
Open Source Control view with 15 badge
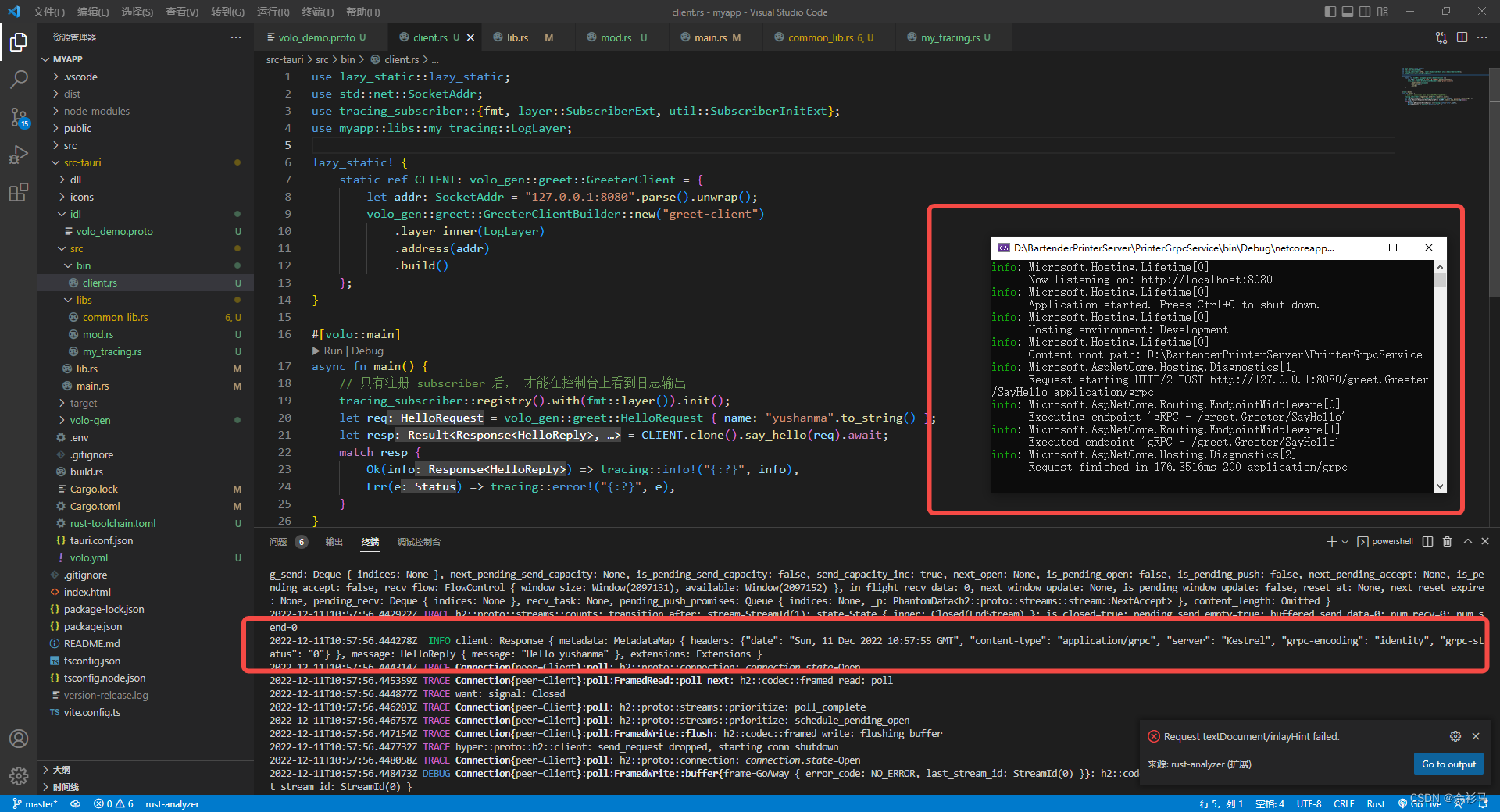click(x=19, y=117)
